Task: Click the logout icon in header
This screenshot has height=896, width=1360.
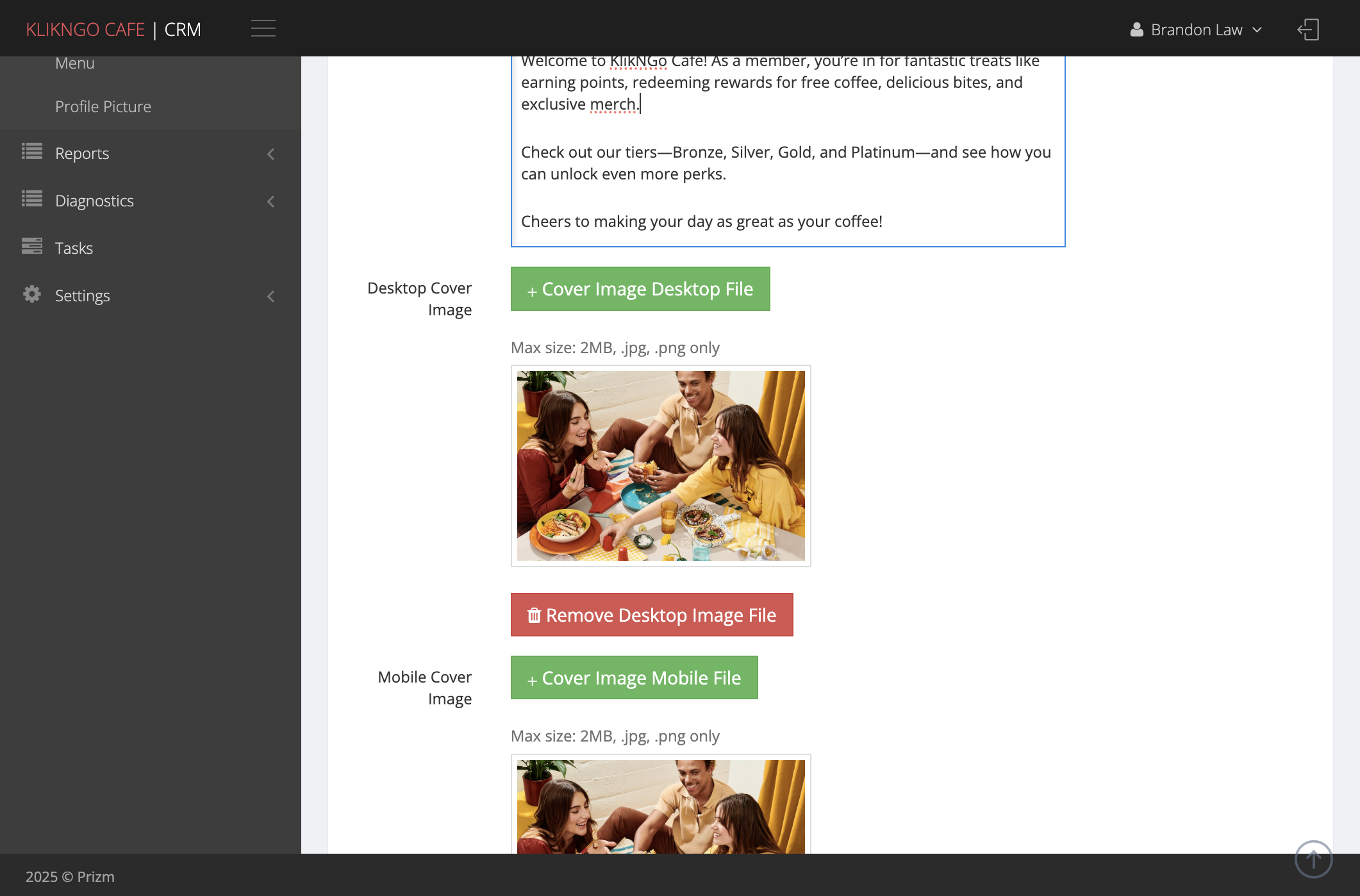Action: point(1308,29)
